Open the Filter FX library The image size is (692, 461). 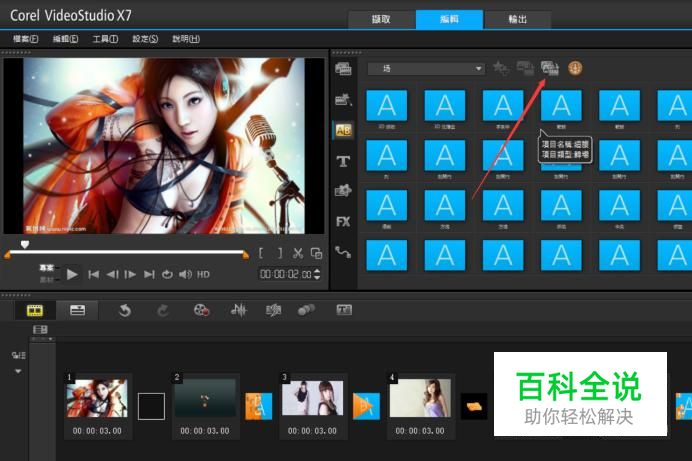(343, 221)
